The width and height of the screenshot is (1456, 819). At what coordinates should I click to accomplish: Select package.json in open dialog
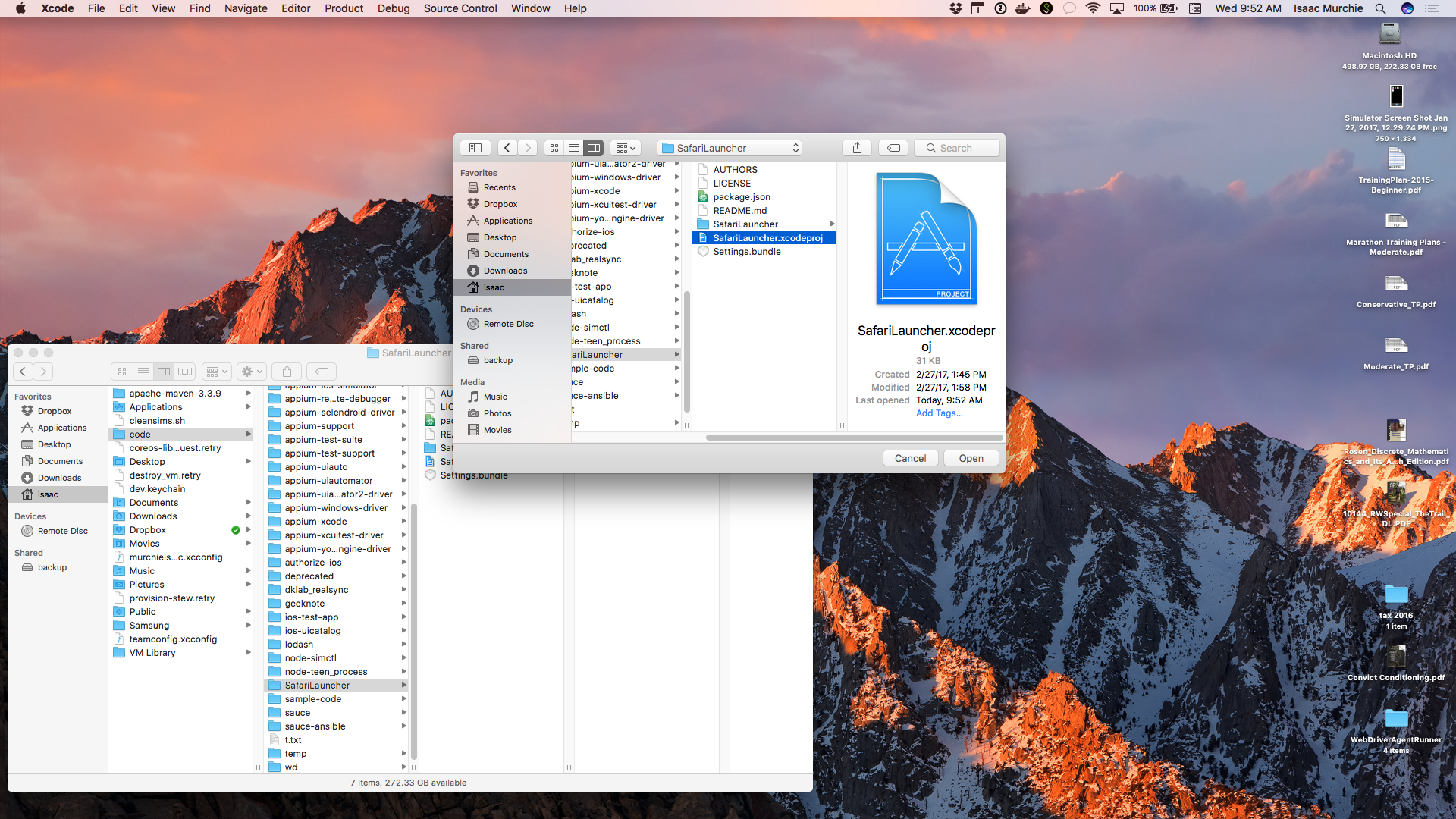point(764,197)
